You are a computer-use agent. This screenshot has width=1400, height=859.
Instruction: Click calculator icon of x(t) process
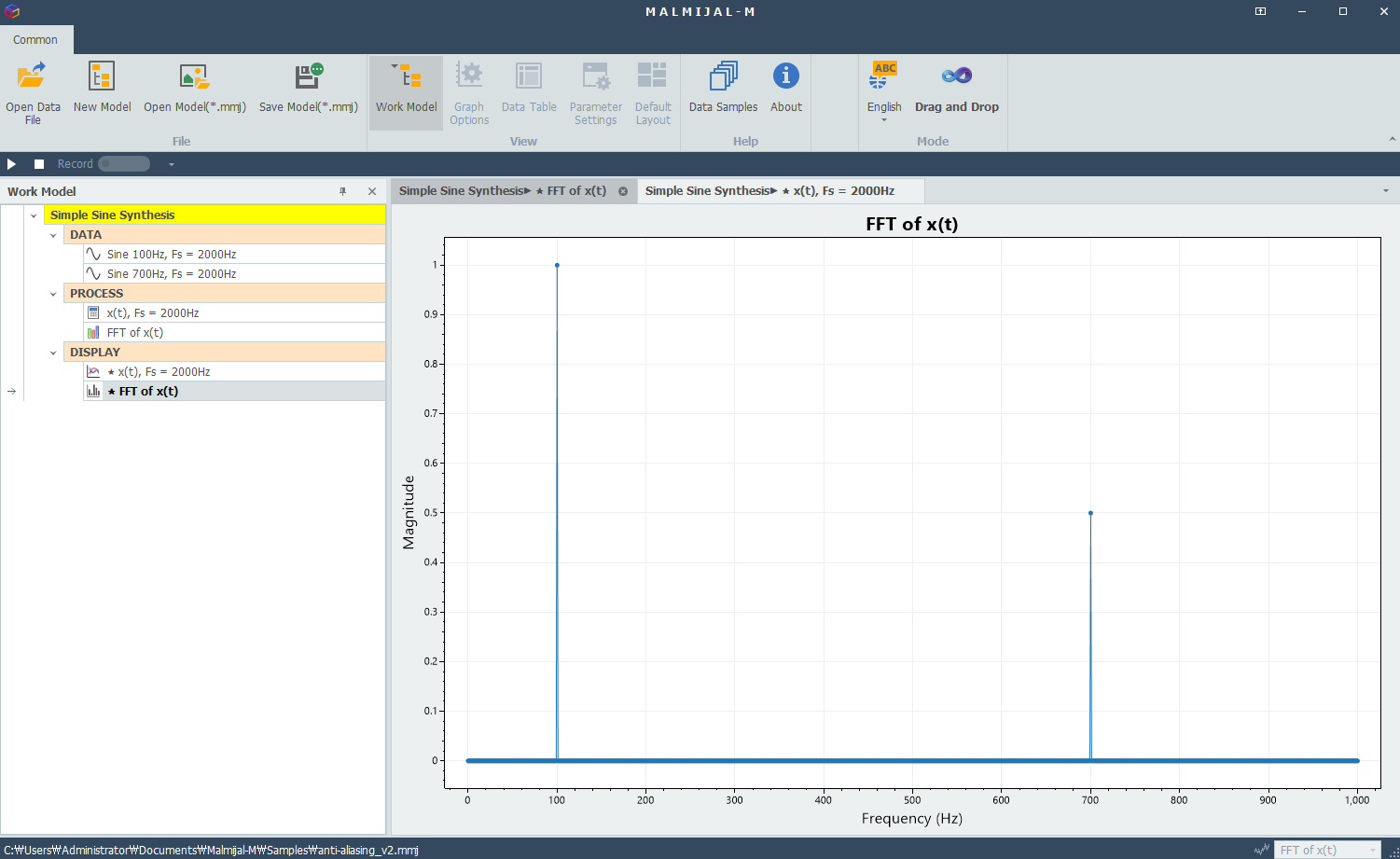[93, 312]
